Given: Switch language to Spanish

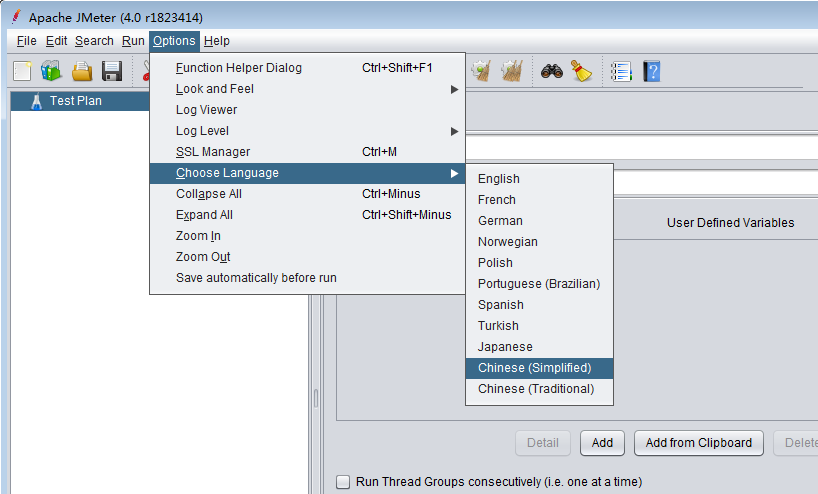Looking at the screenshot, I should [x=539, y=305].
